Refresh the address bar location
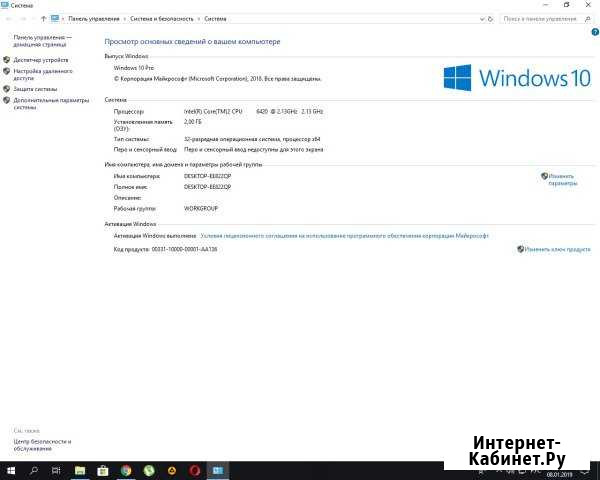600x480 pixels. [491, 19]
